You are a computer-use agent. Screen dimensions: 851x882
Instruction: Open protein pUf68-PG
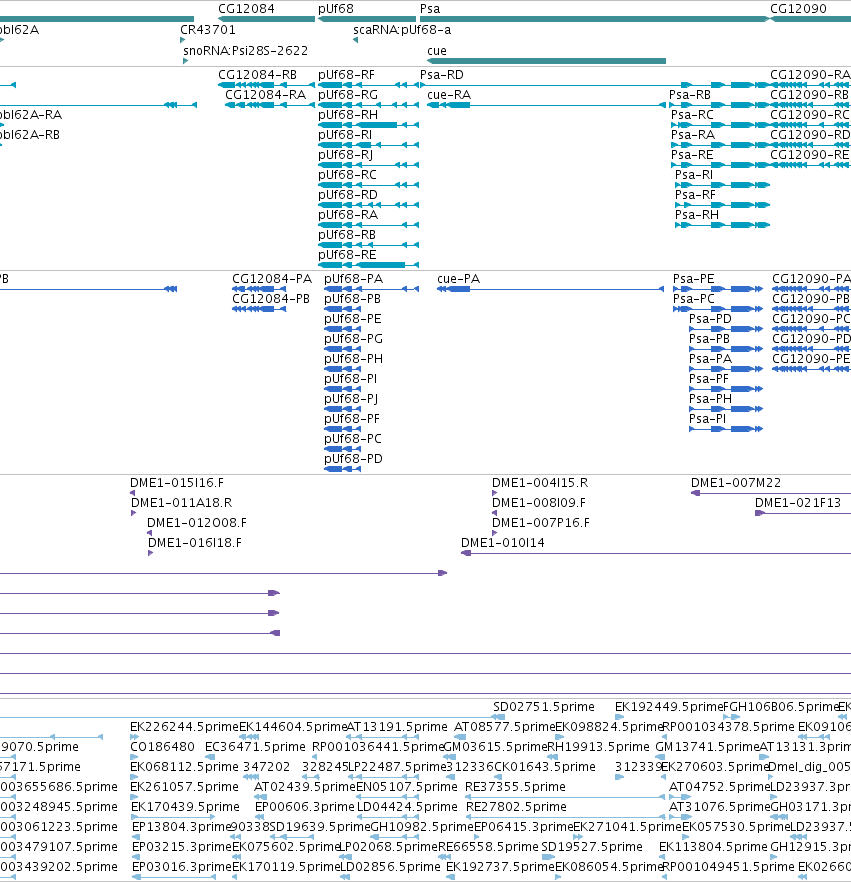343,349
